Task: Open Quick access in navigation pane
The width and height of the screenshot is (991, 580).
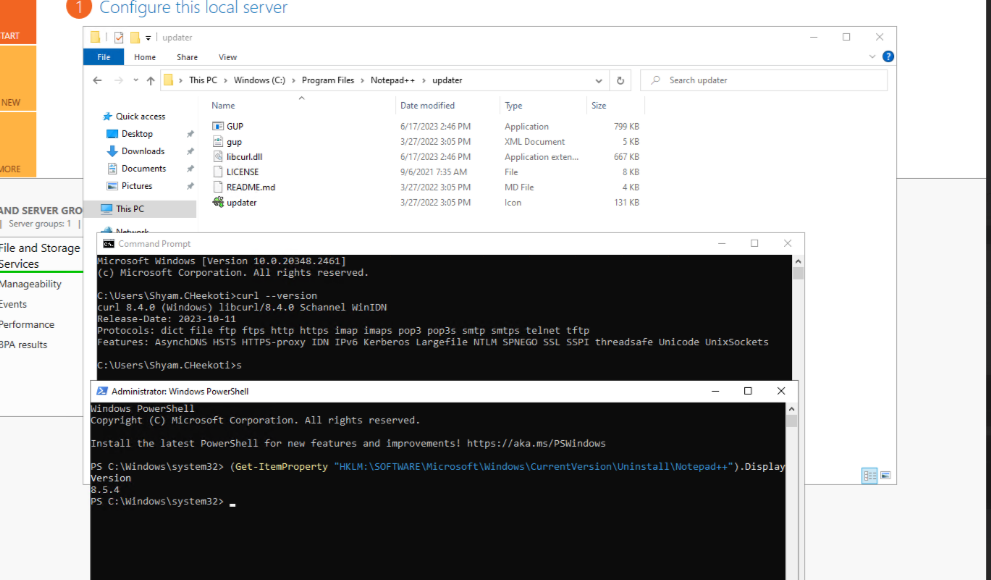Action: click(140, 116)
